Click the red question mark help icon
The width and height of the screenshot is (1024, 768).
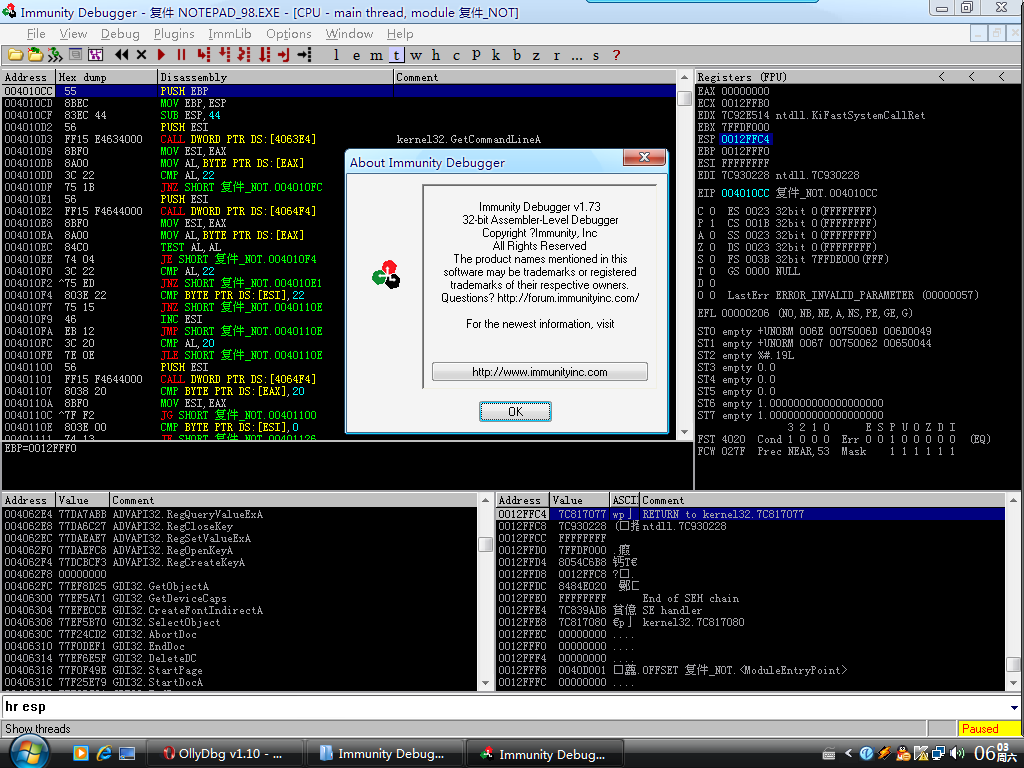(x=616, y=56)
